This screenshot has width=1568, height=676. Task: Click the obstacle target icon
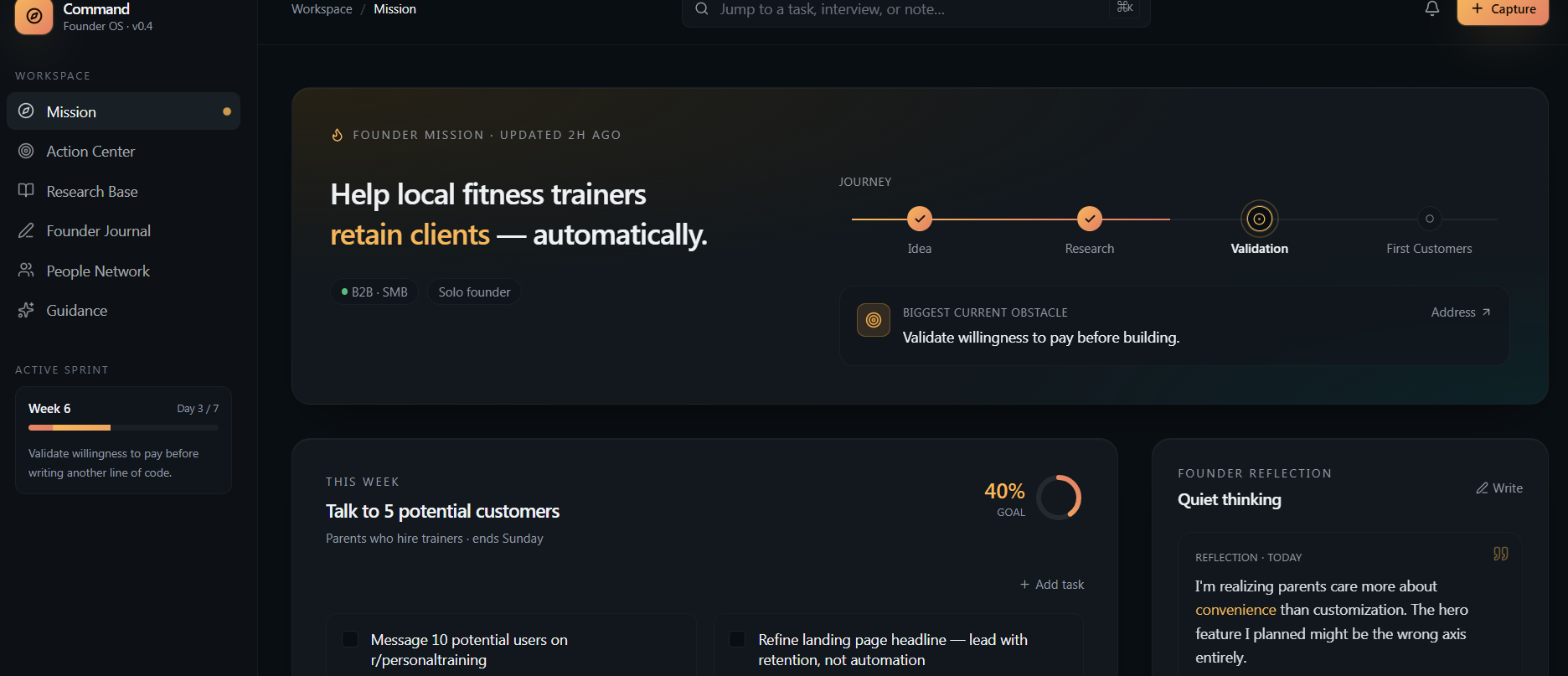point(874,320)
